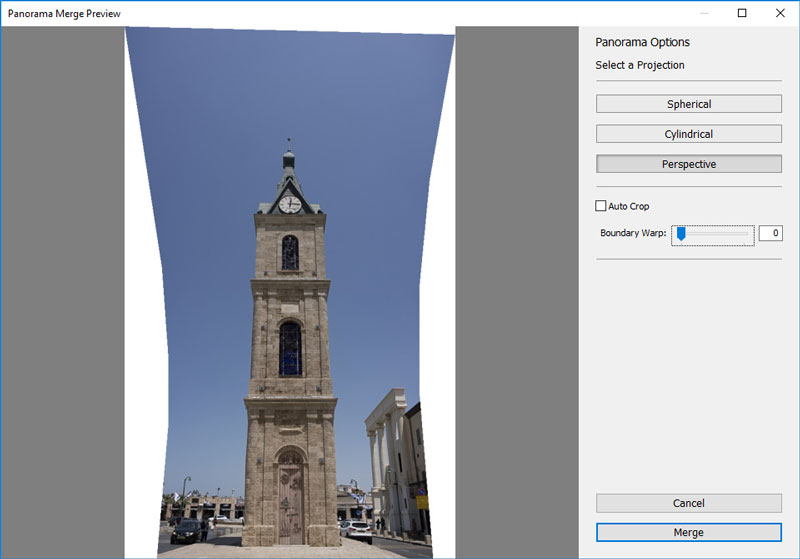Focus the Boundary Warp value field

[x=769, y=234]
